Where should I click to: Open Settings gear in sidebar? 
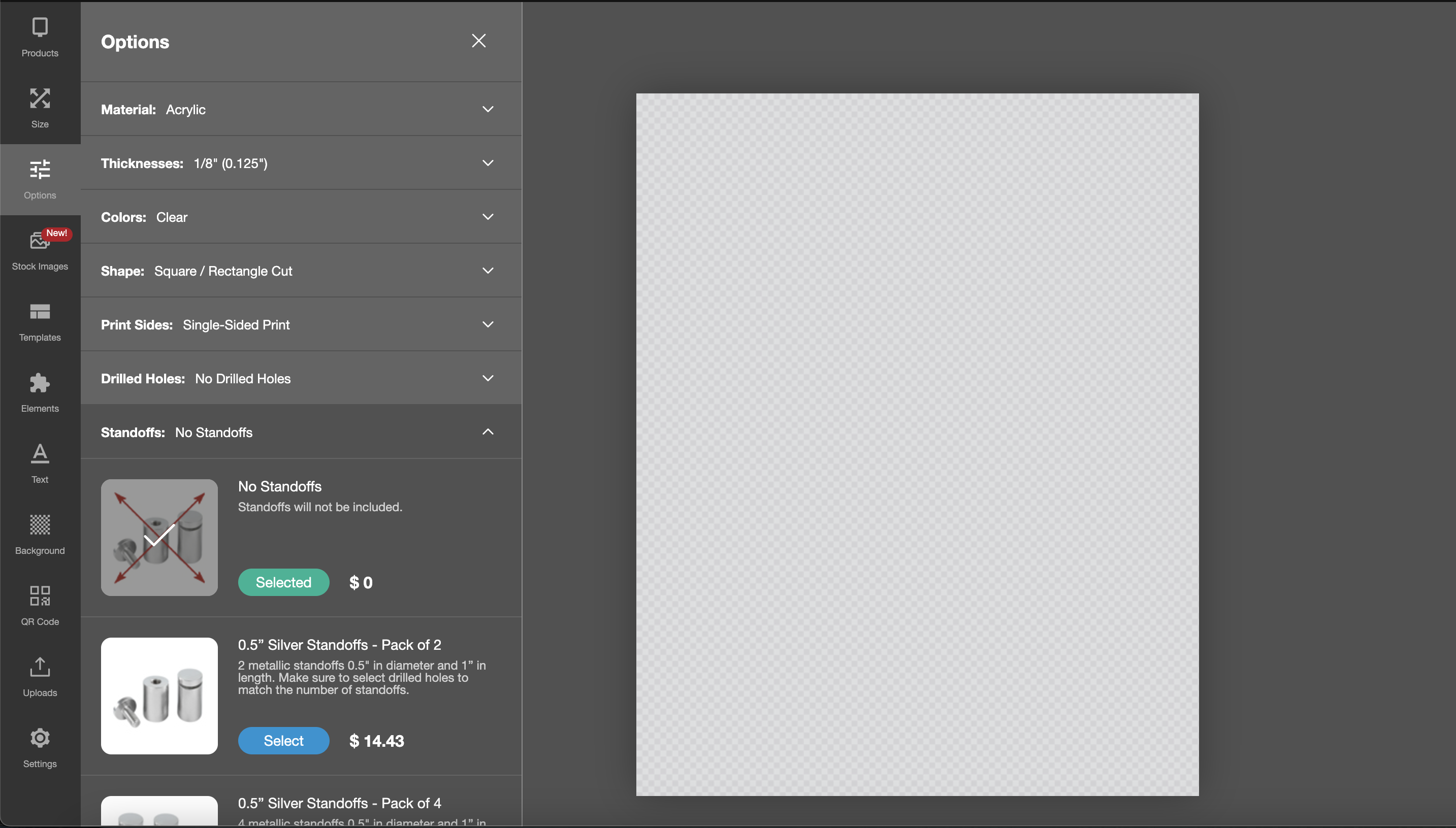pyautogui.click(x=40, y=747)
